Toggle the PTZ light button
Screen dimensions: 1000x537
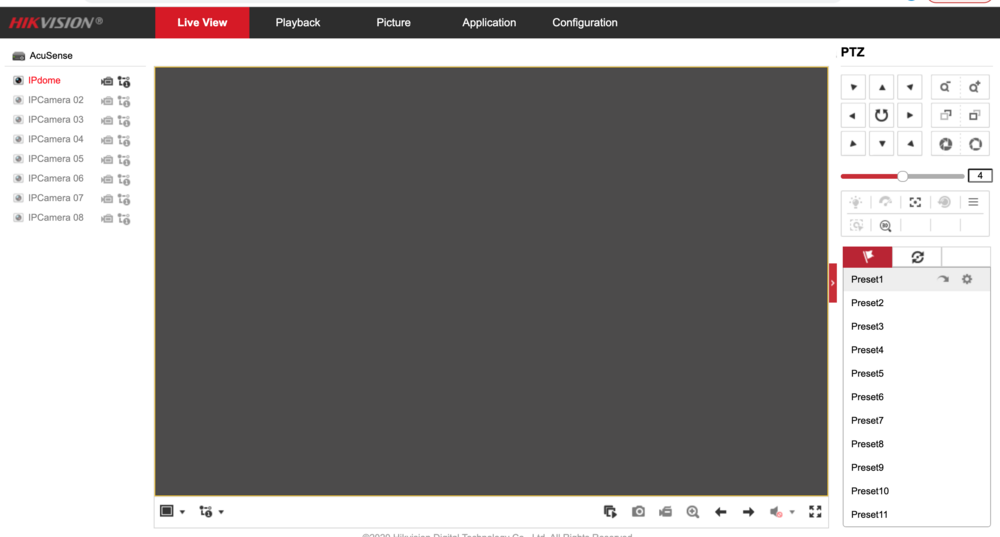tap(856, 202)
